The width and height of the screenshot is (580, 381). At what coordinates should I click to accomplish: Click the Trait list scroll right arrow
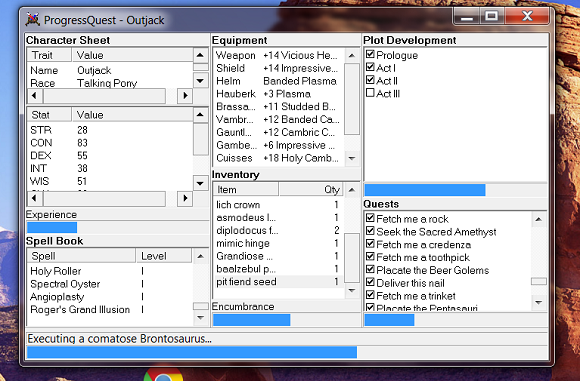(185, 96)
